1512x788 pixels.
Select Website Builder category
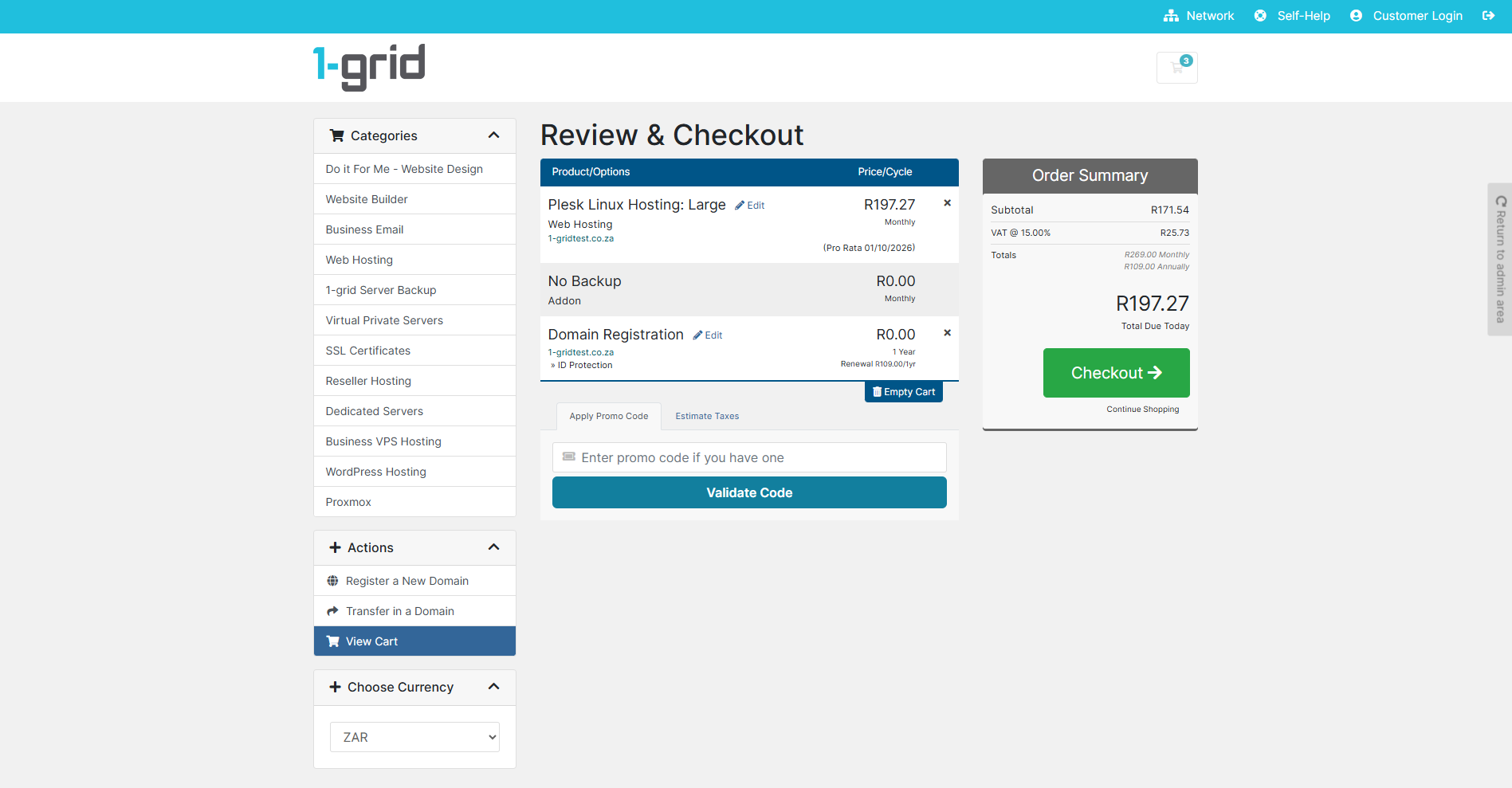pyautogui.click(x=414, y=199)
